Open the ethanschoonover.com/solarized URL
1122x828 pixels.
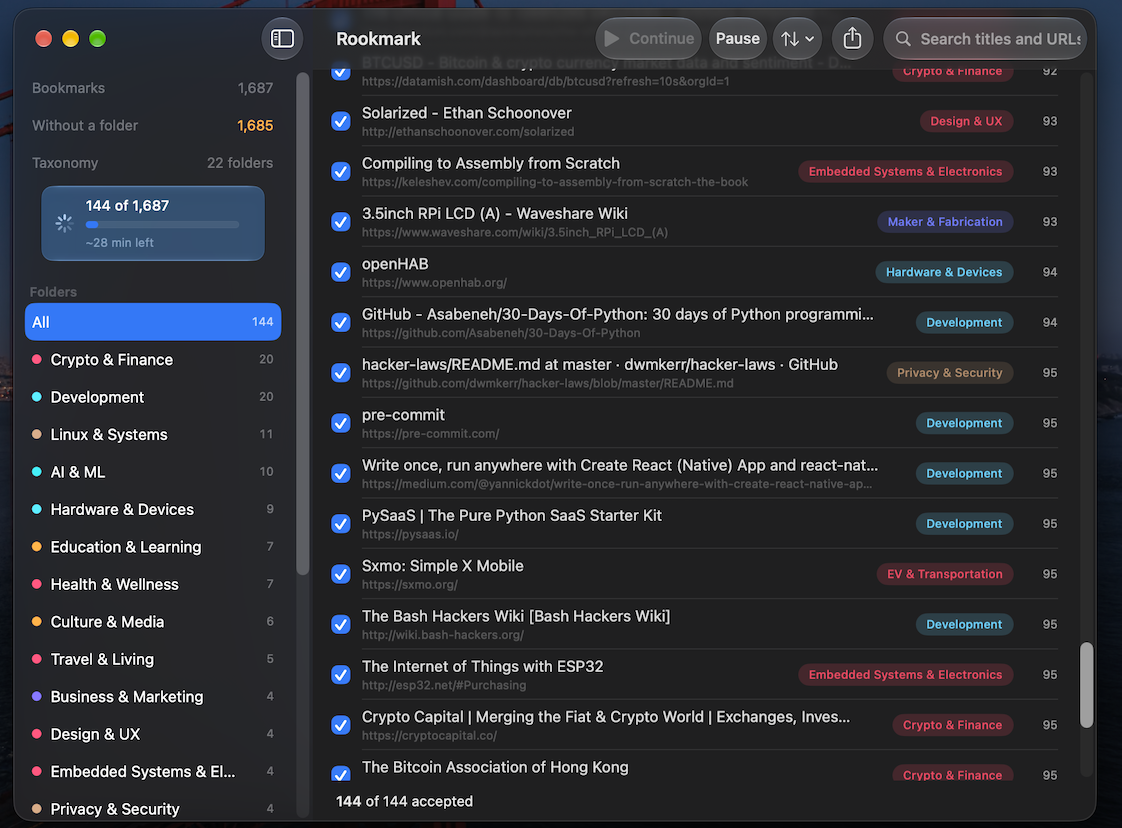pyautogui.click(x=468, y=132)
